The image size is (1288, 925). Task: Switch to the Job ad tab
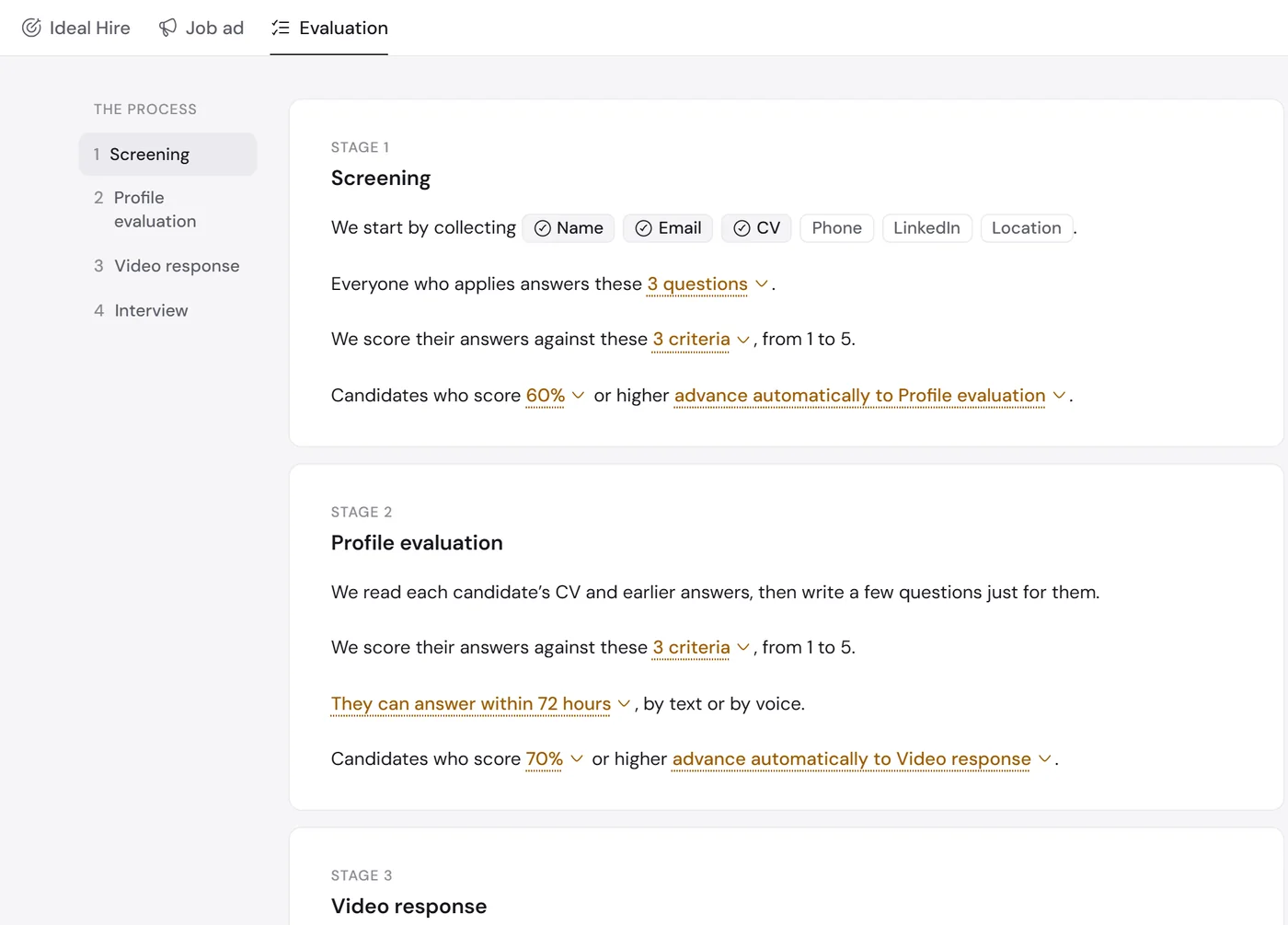(201, 28)
